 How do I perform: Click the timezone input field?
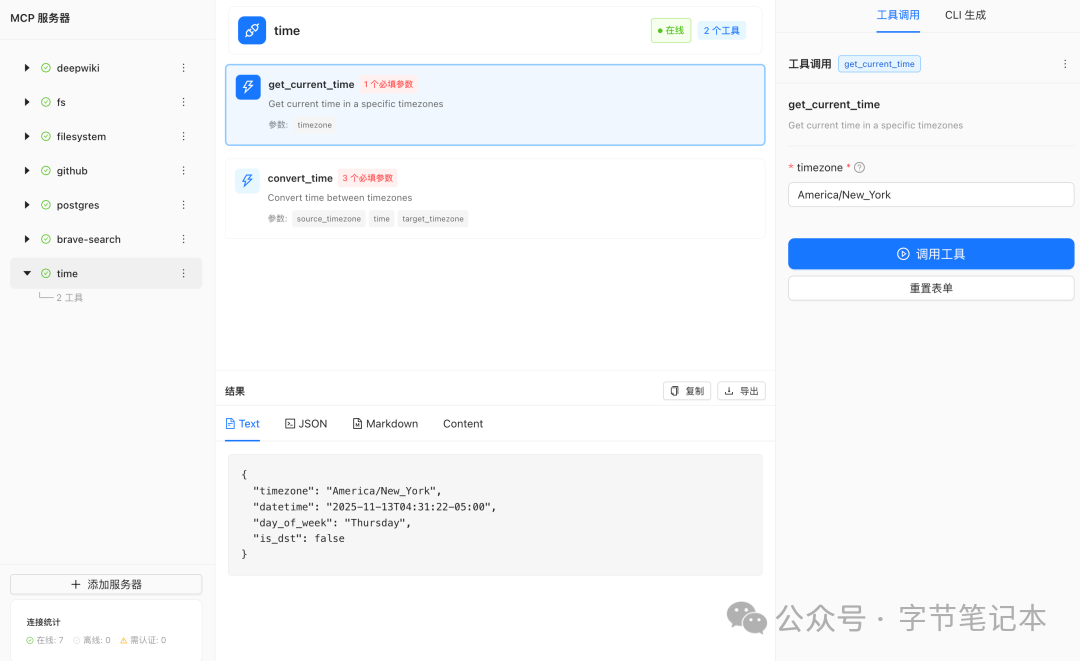[931, 195]
